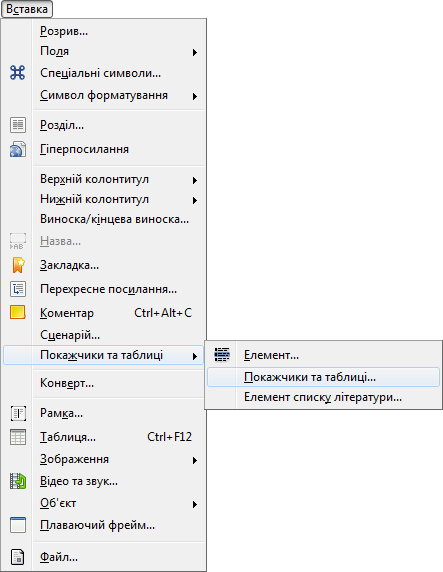Click the Гіперпосилання globe icon
Screen dimensions: 443x572
click(x=18, y=149)
